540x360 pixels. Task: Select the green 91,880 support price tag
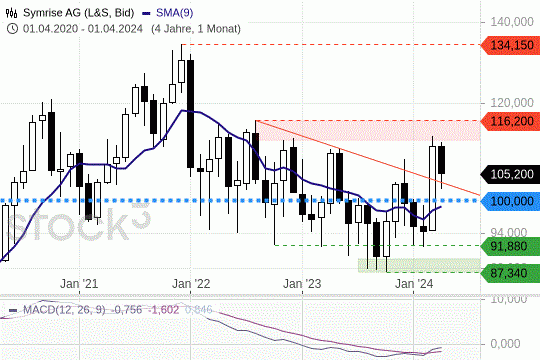point(511,246)
